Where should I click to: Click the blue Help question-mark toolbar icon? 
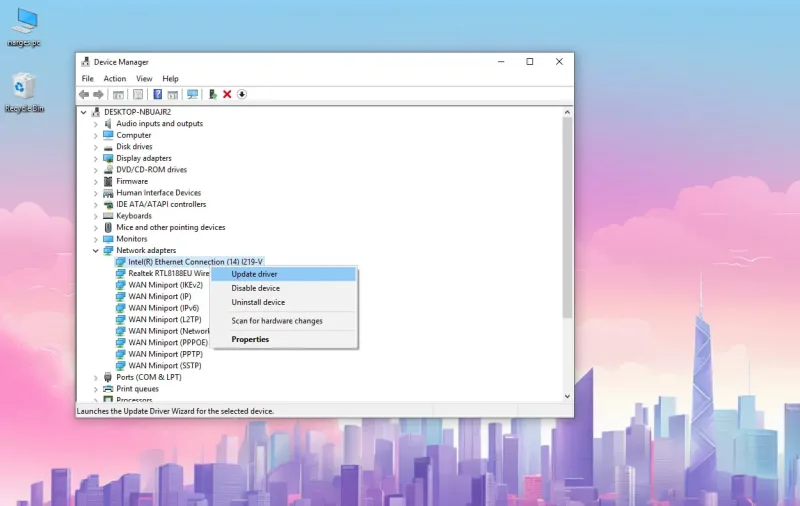pos(158,94)
